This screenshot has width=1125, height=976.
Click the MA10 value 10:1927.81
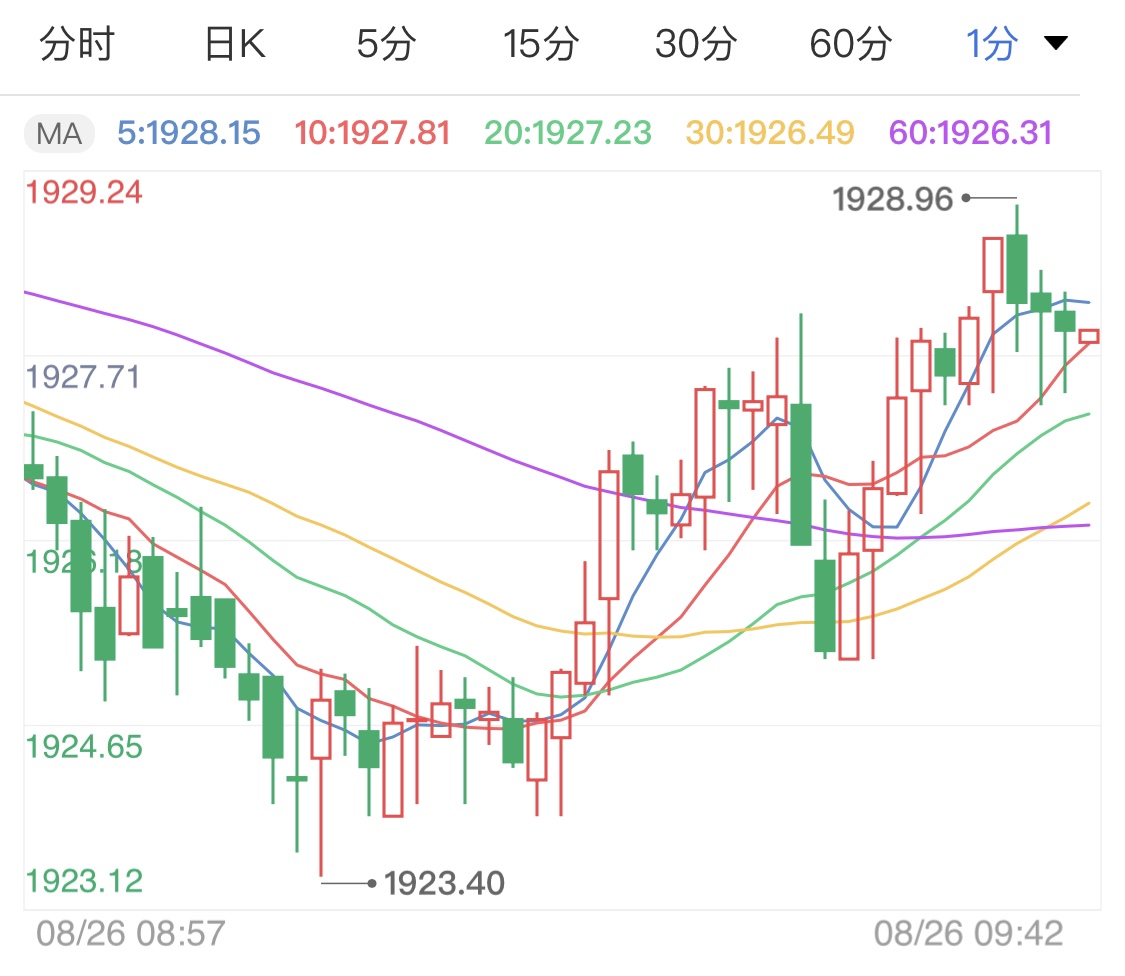click(x=372, y=133)
